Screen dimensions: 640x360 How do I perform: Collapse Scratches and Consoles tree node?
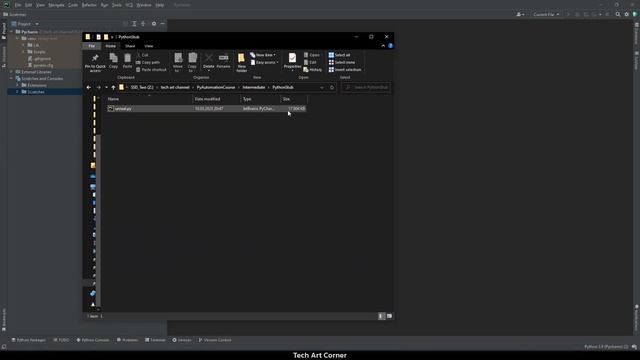pos(11,78)
